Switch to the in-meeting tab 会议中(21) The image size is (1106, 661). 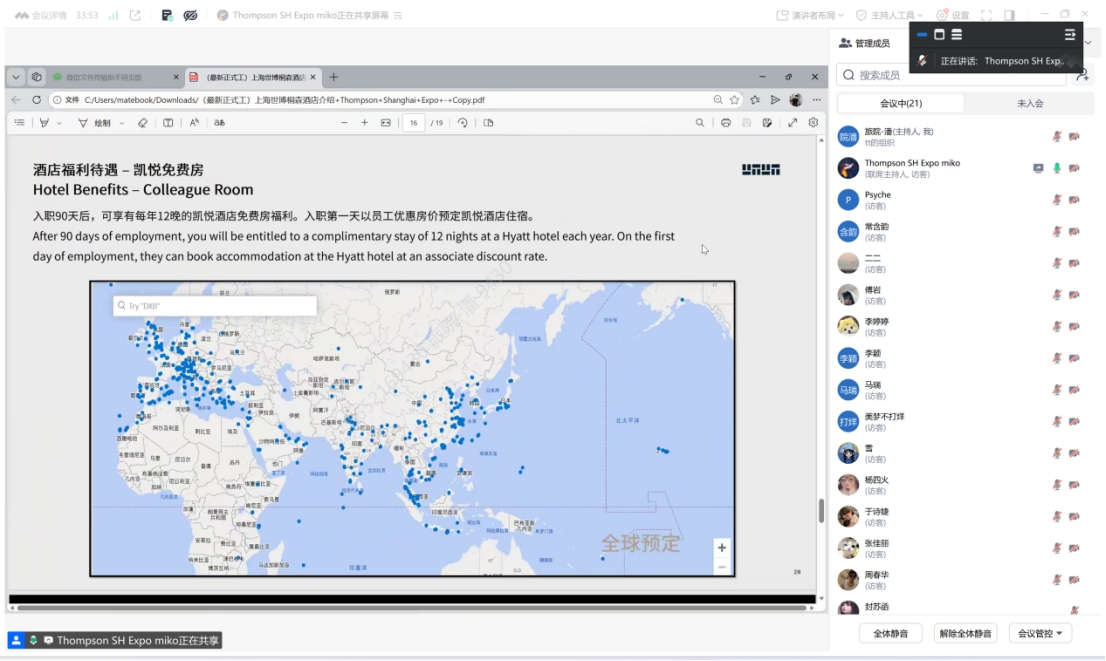pos(901,104)
